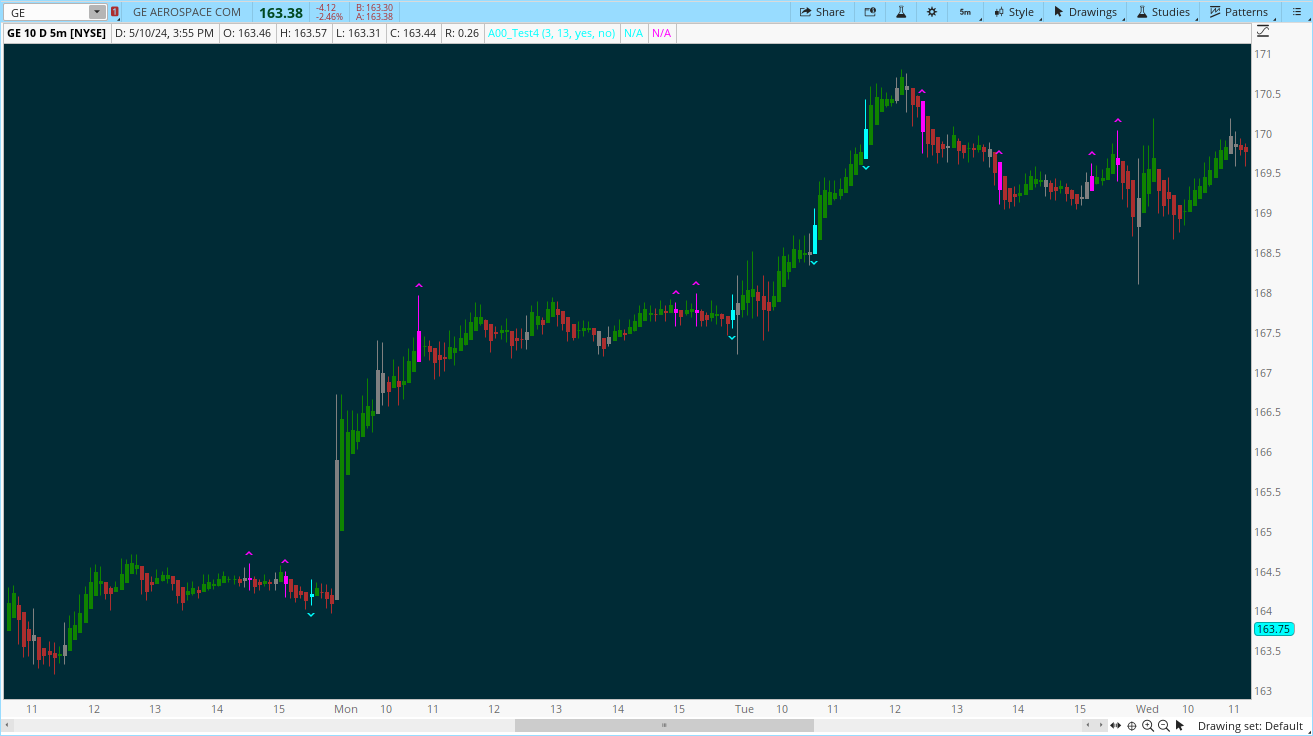This screenshot has width=1313, height=736.
Task: Click the crosshair pan icon
Action: [x=1131, y=726]
